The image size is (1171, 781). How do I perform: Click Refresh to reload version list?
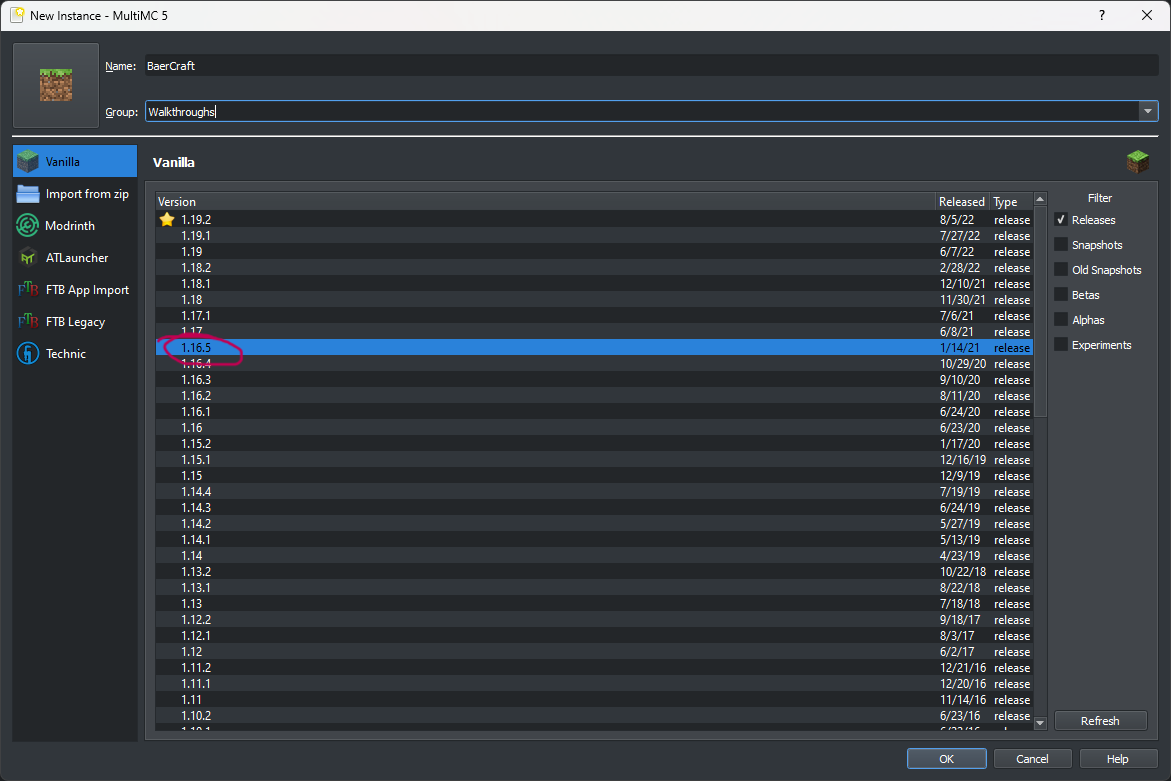(x=1100, y=721)
